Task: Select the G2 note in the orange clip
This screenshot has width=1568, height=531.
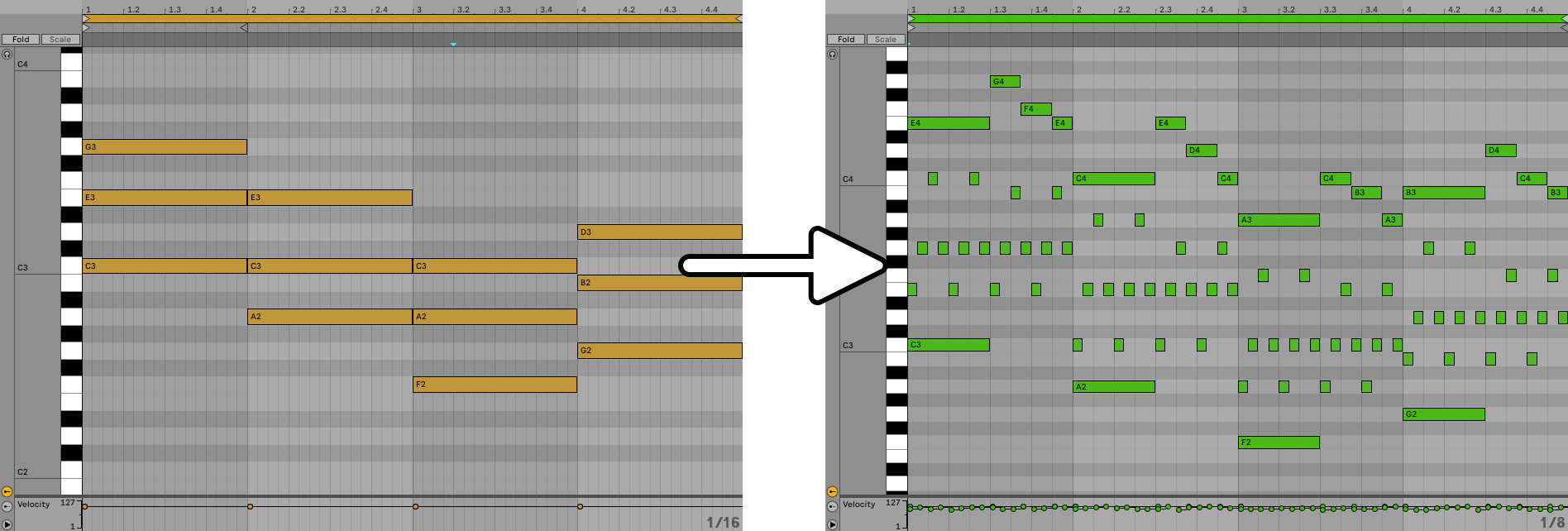Action: (660, 351)
